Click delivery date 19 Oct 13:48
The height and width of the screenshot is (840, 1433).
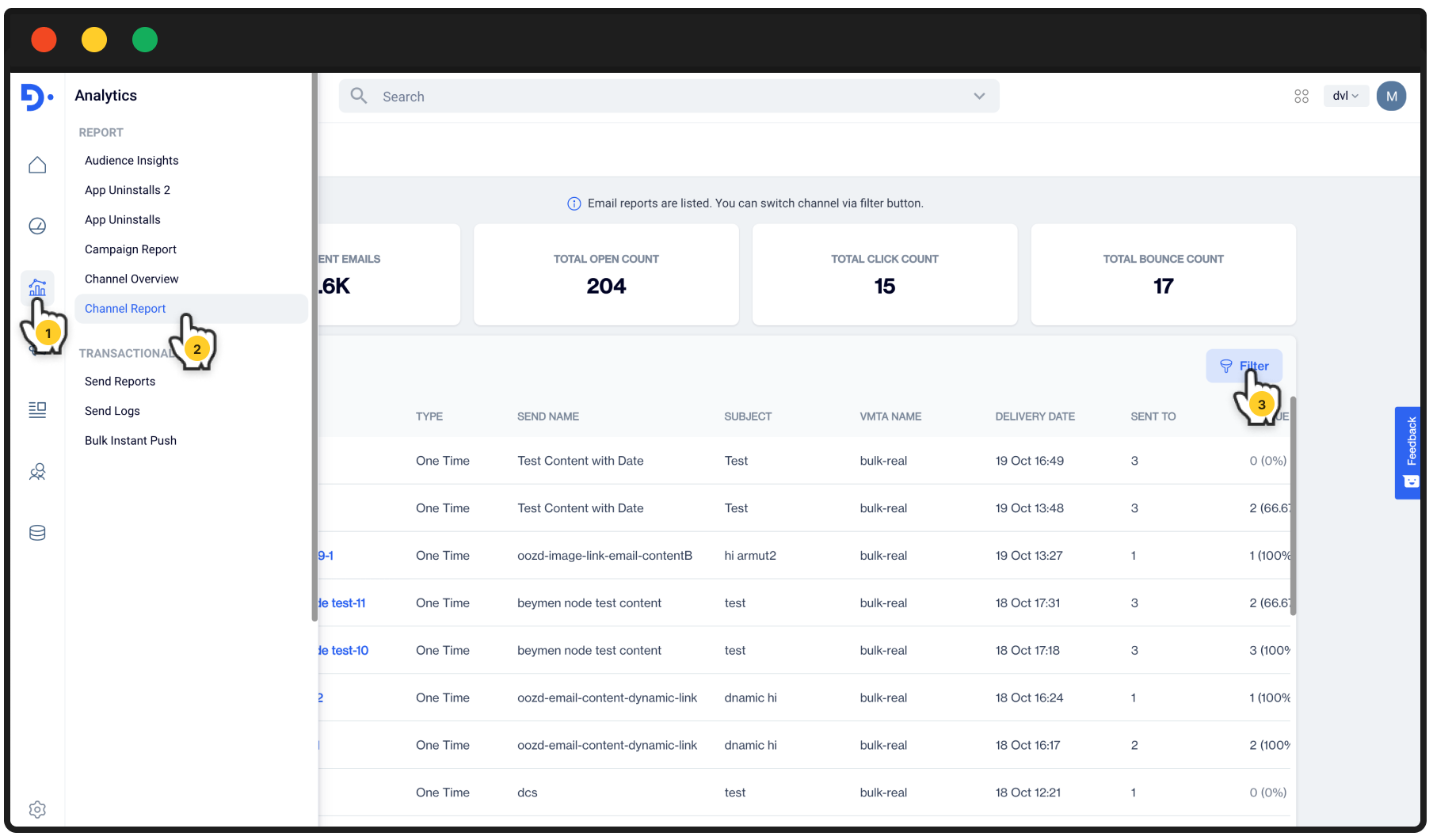coord(1029,508)
